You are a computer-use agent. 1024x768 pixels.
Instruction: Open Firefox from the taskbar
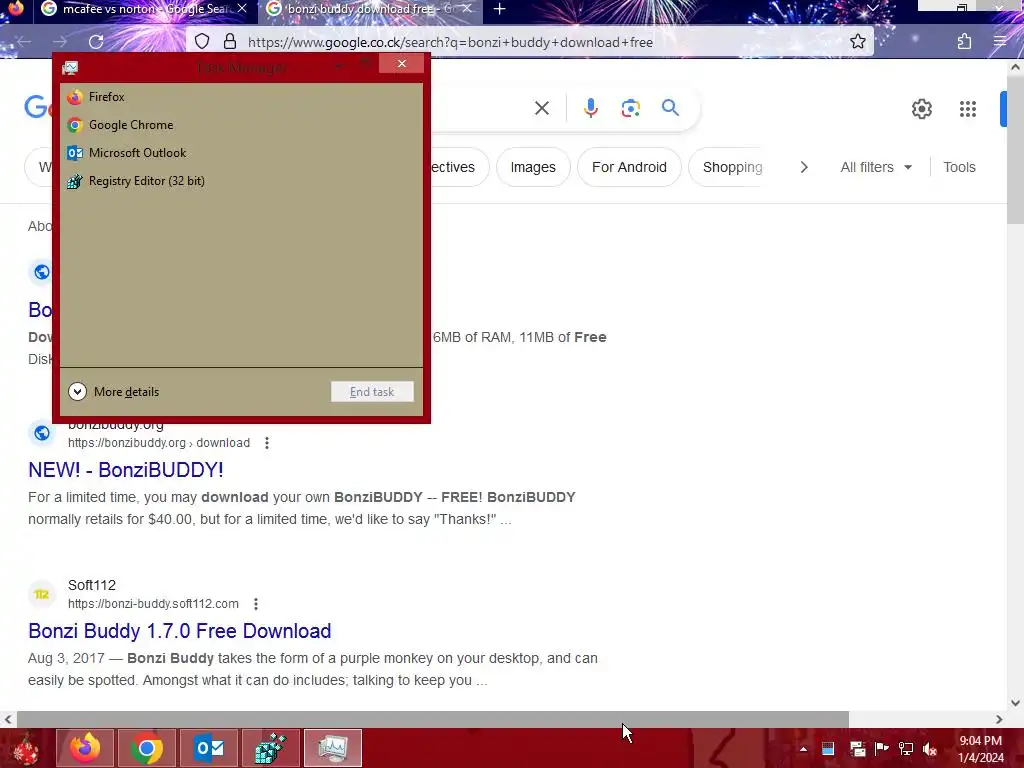click(85, 748)
